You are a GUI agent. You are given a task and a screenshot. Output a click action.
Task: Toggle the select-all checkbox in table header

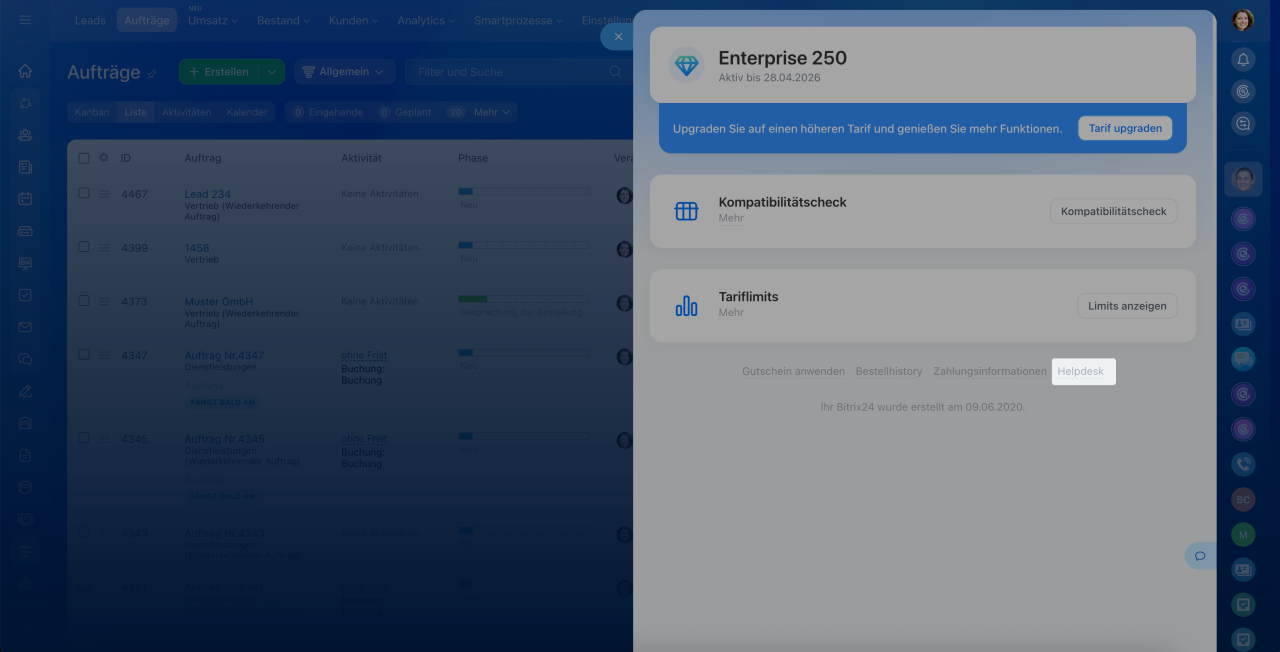tap(84, 158)
